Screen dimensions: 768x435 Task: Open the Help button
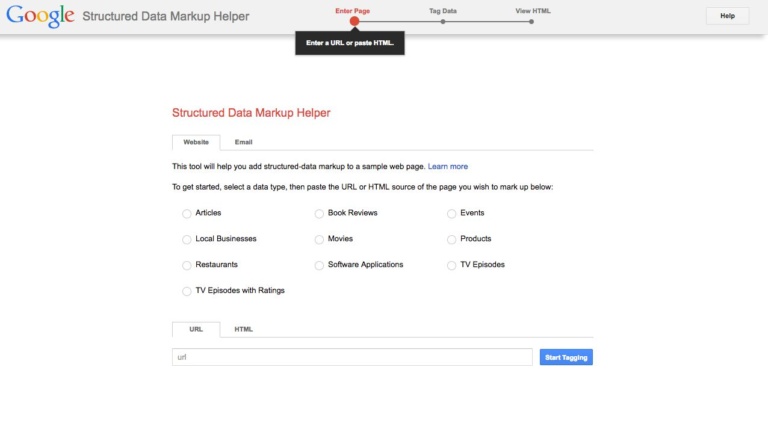pyautogui.click(x=727, y=16)
